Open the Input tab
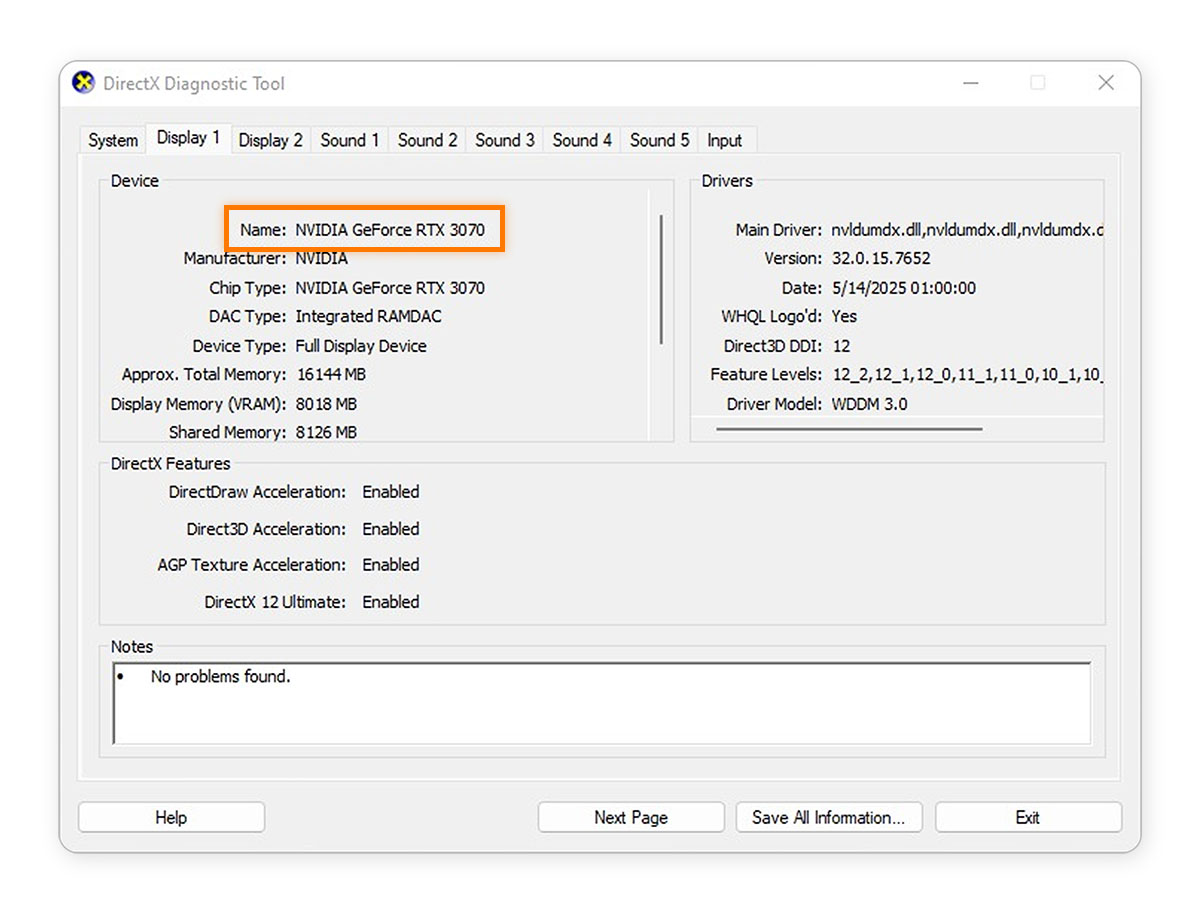This screenshot has width=1200, height=915. (x=725, y=140)
